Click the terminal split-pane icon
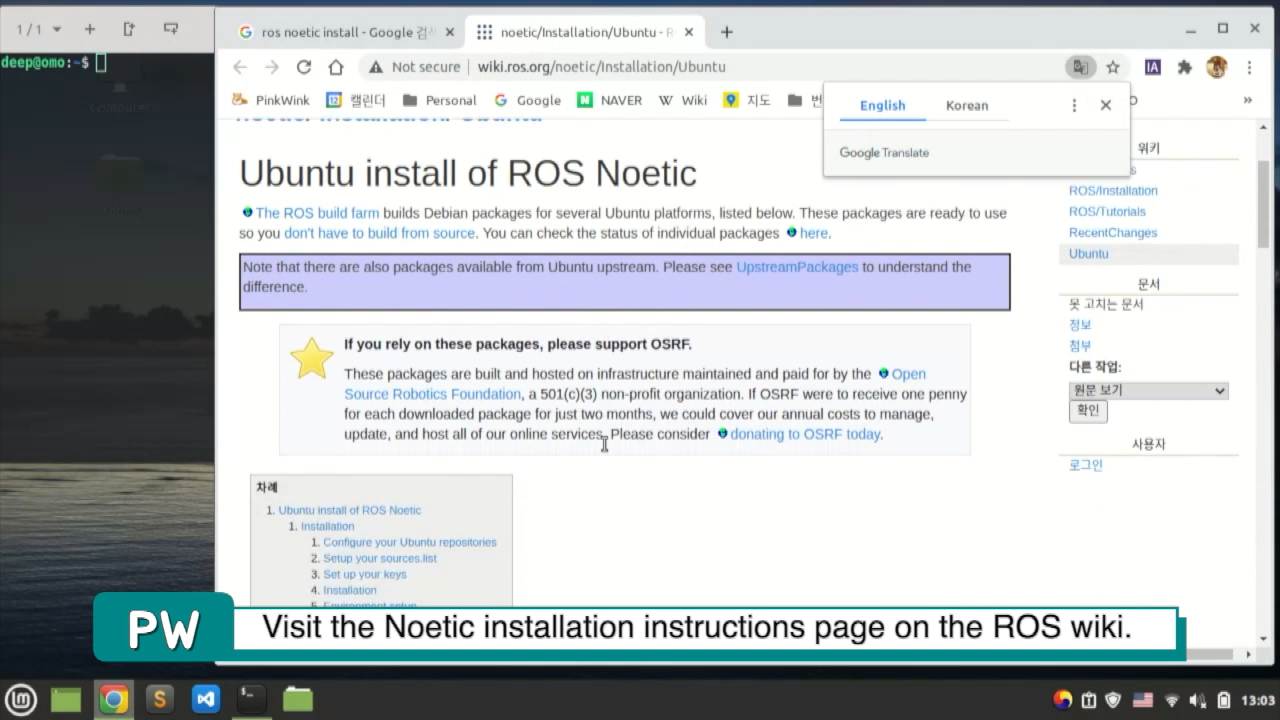This screenshot has width=1280, height=720. pyautogui.click(x=129, y=29)
